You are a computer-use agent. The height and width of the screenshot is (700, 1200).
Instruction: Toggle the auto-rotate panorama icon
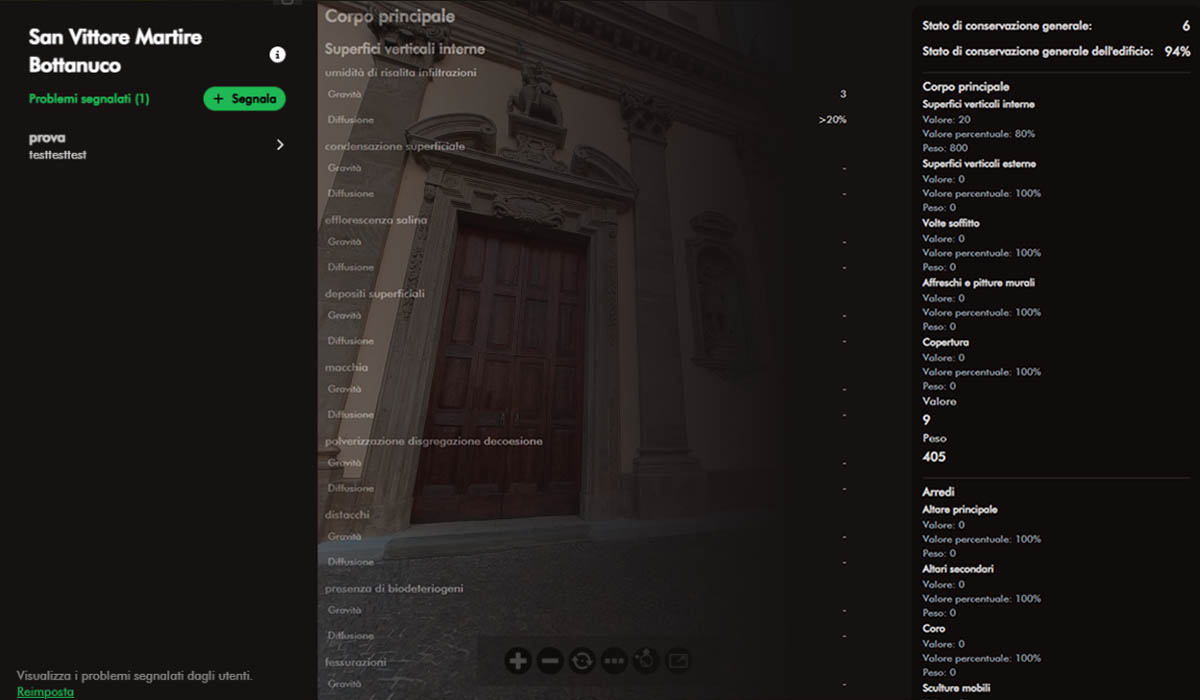582,660
